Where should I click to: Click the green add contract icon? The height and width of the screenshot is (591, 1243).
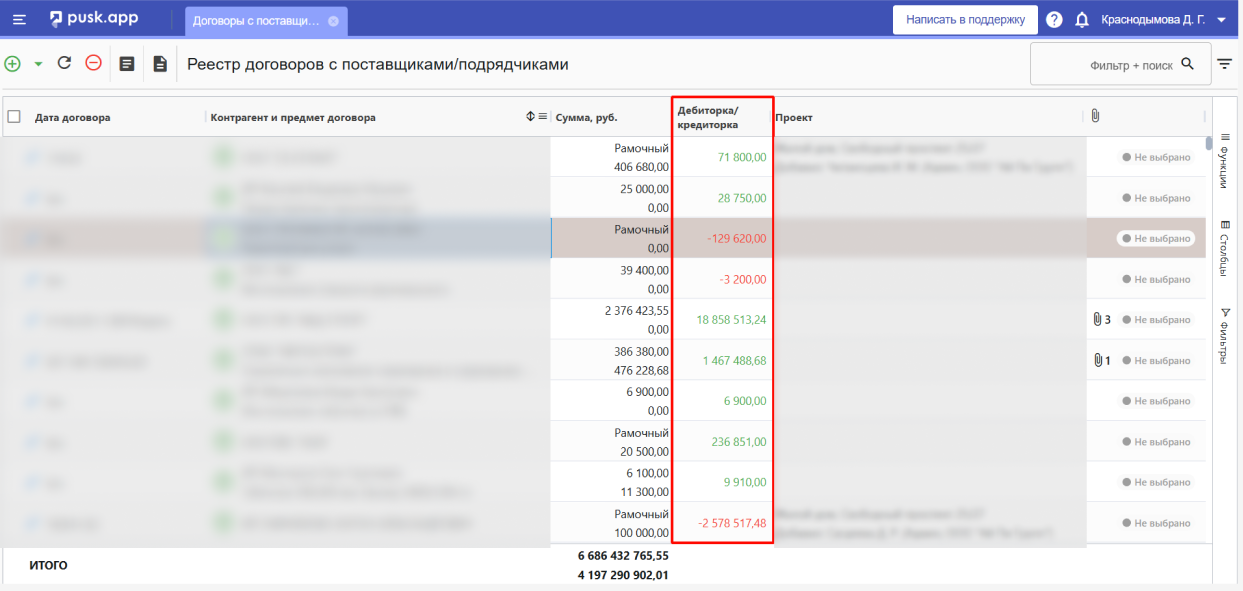[x=13, y=63]
